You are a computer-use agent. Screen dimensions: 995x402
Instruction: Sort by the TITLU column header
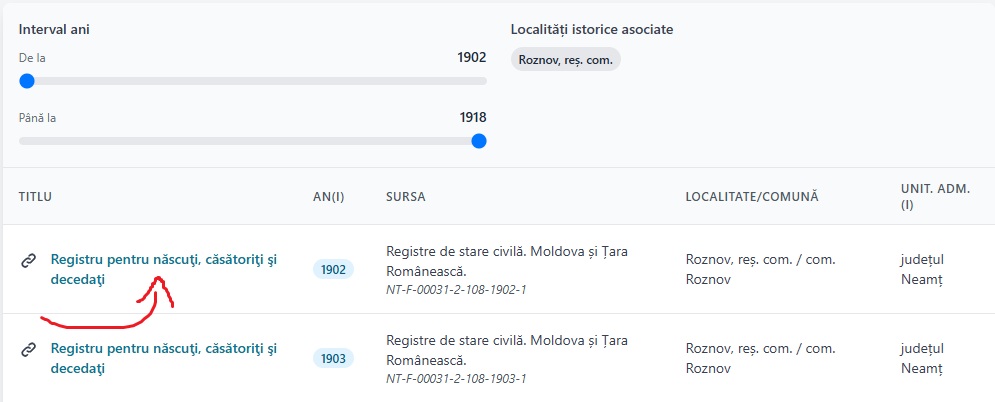(36, 197)
